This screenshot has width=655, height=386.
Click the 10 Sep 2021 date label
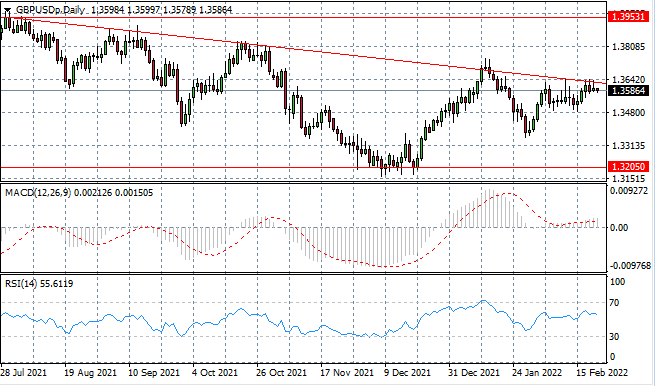(154, 372)
